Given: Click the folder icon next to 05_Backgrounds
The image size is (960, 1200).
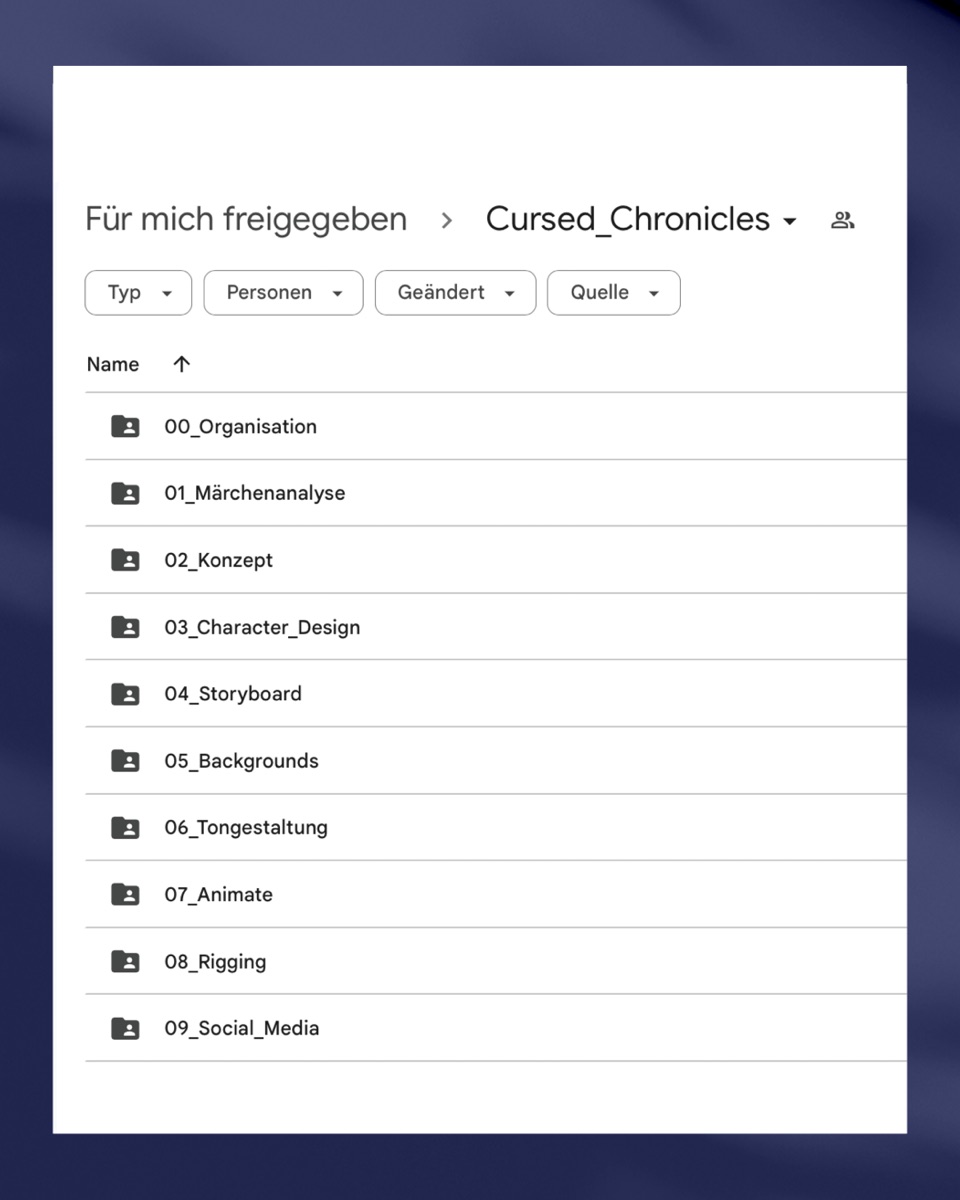Looking at the screenshot, I should pos(125,761).
